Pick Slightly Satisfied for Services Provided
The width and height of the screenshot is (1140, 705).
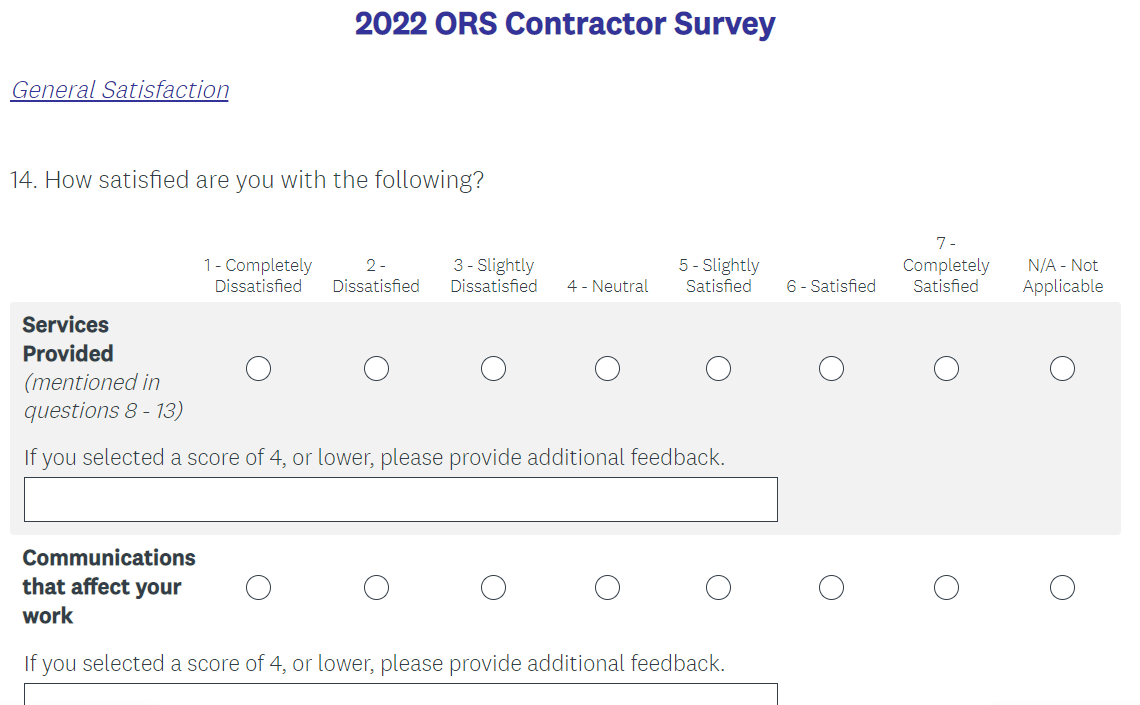click(718, 369)
